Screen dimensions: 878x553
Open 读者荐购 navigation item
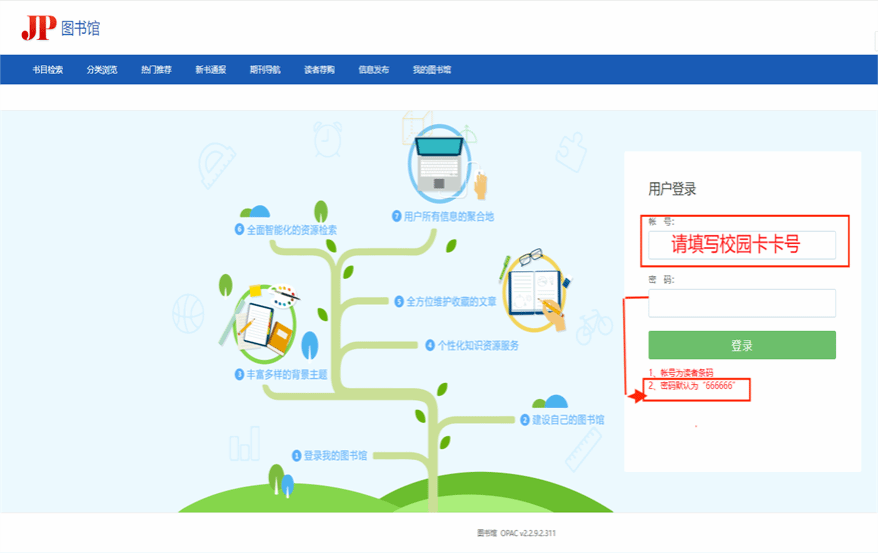(x=319, y=70)
